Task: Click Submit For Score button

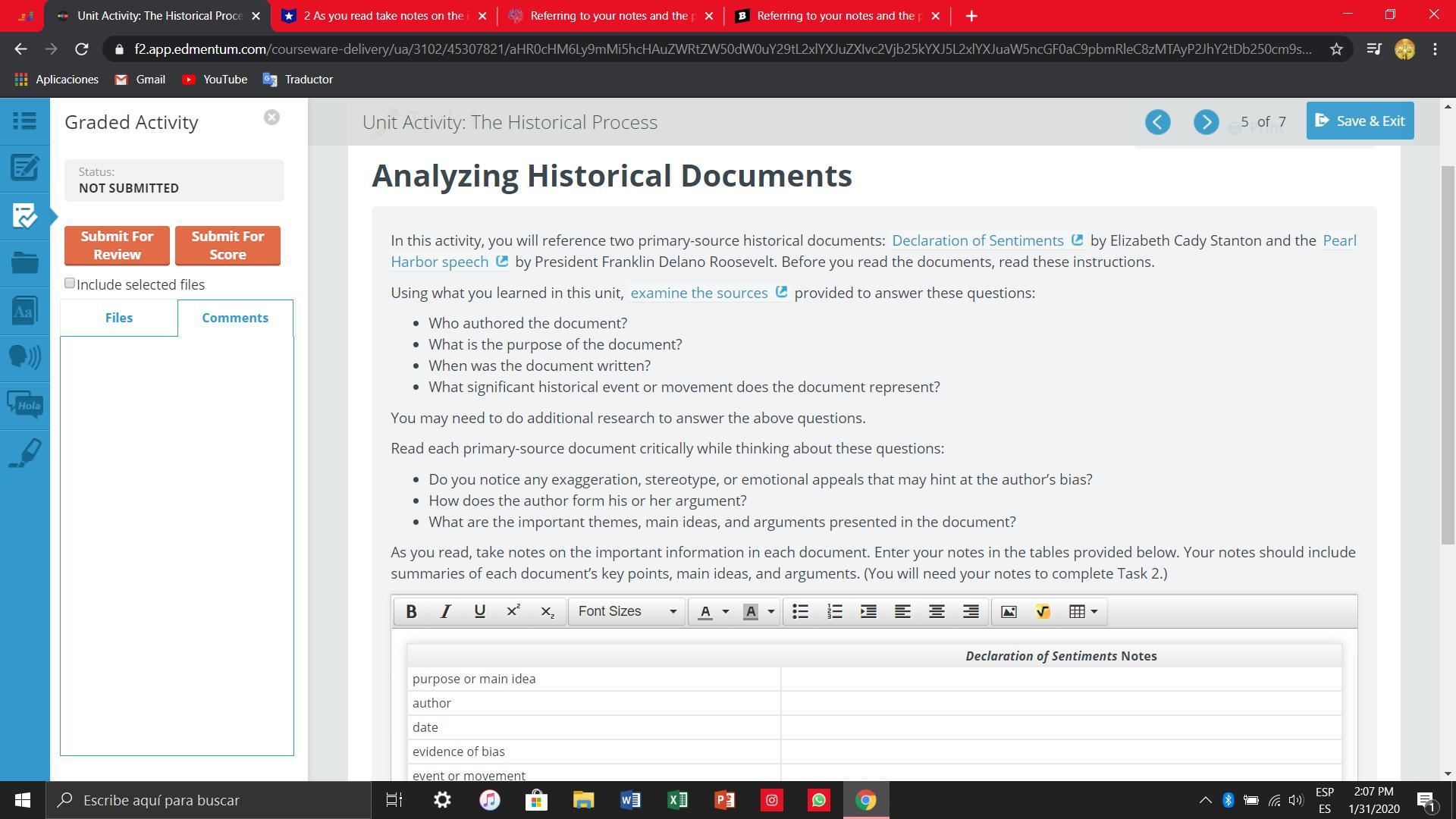Action: 227,246
